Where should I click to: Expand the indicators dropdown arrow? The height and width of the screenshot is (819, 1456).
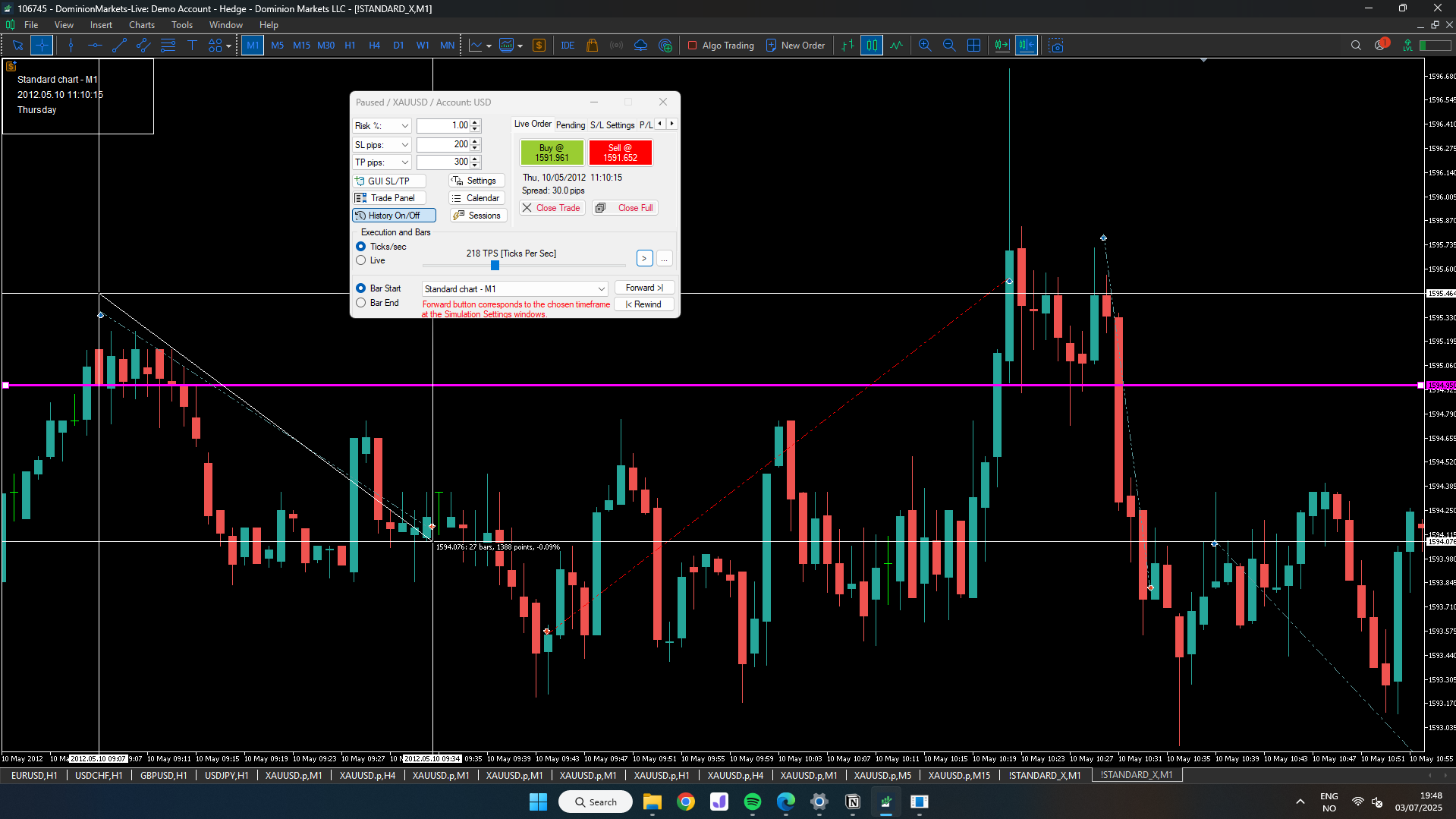(x=489, y=46)
